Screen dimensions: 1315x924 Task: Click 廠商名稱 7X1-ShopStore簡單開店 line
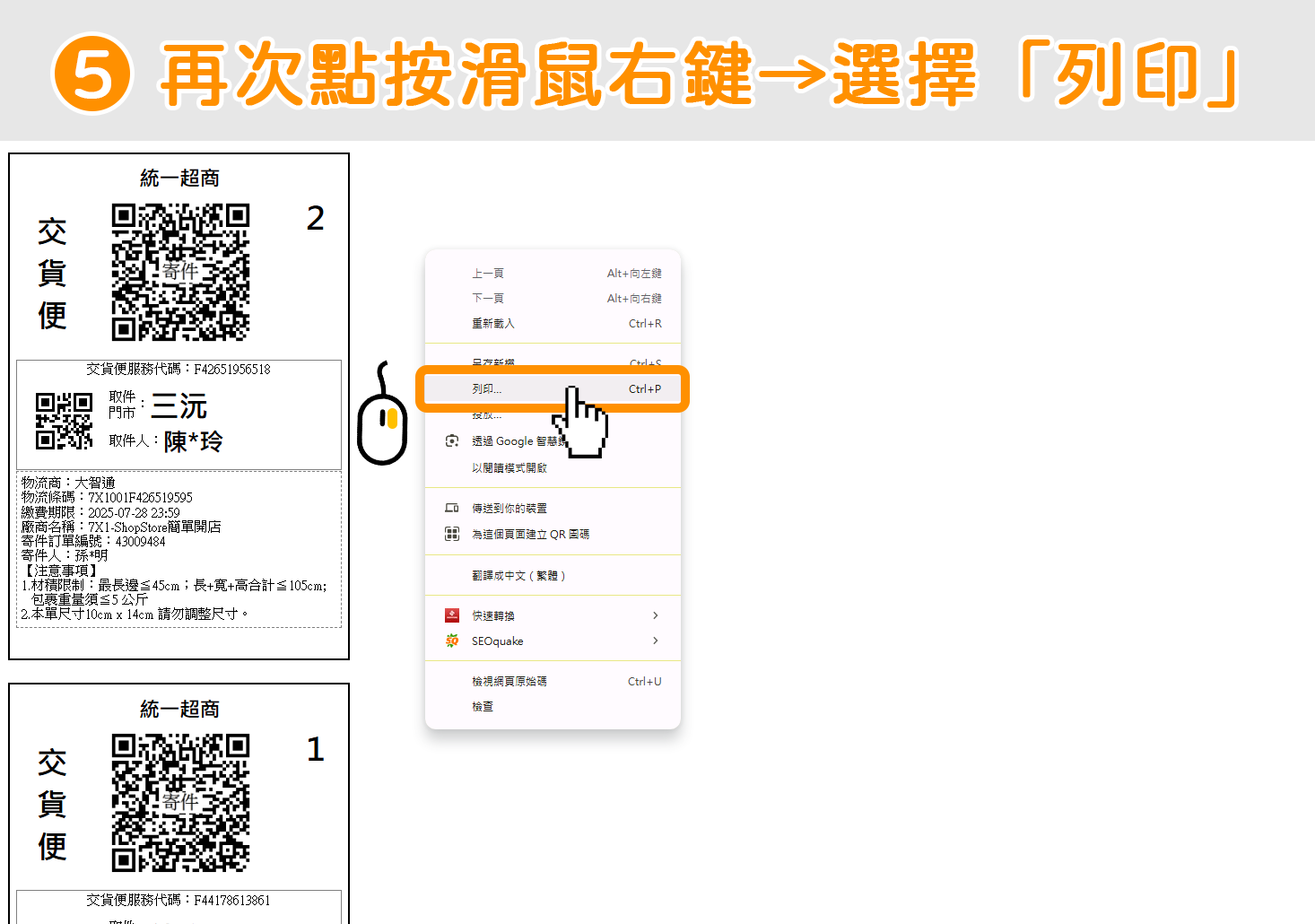point(121,527)
